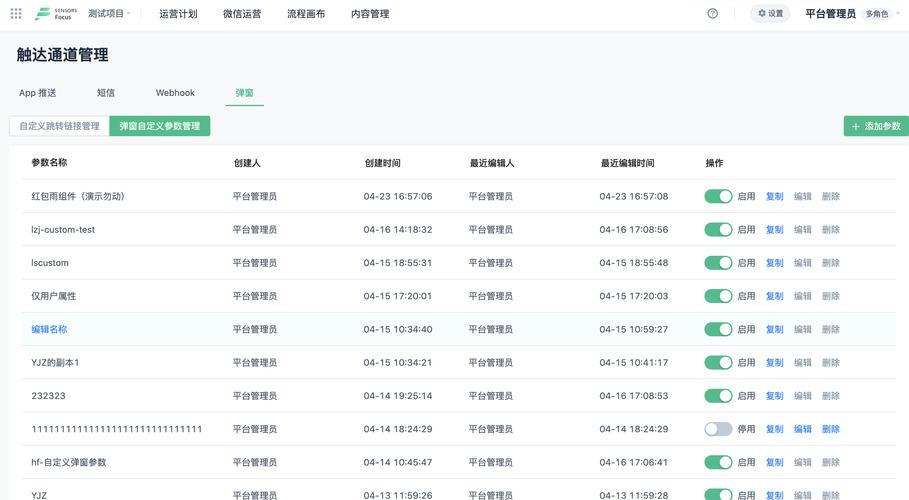Copy the 仅用户属性 parameter

[775, 296]
